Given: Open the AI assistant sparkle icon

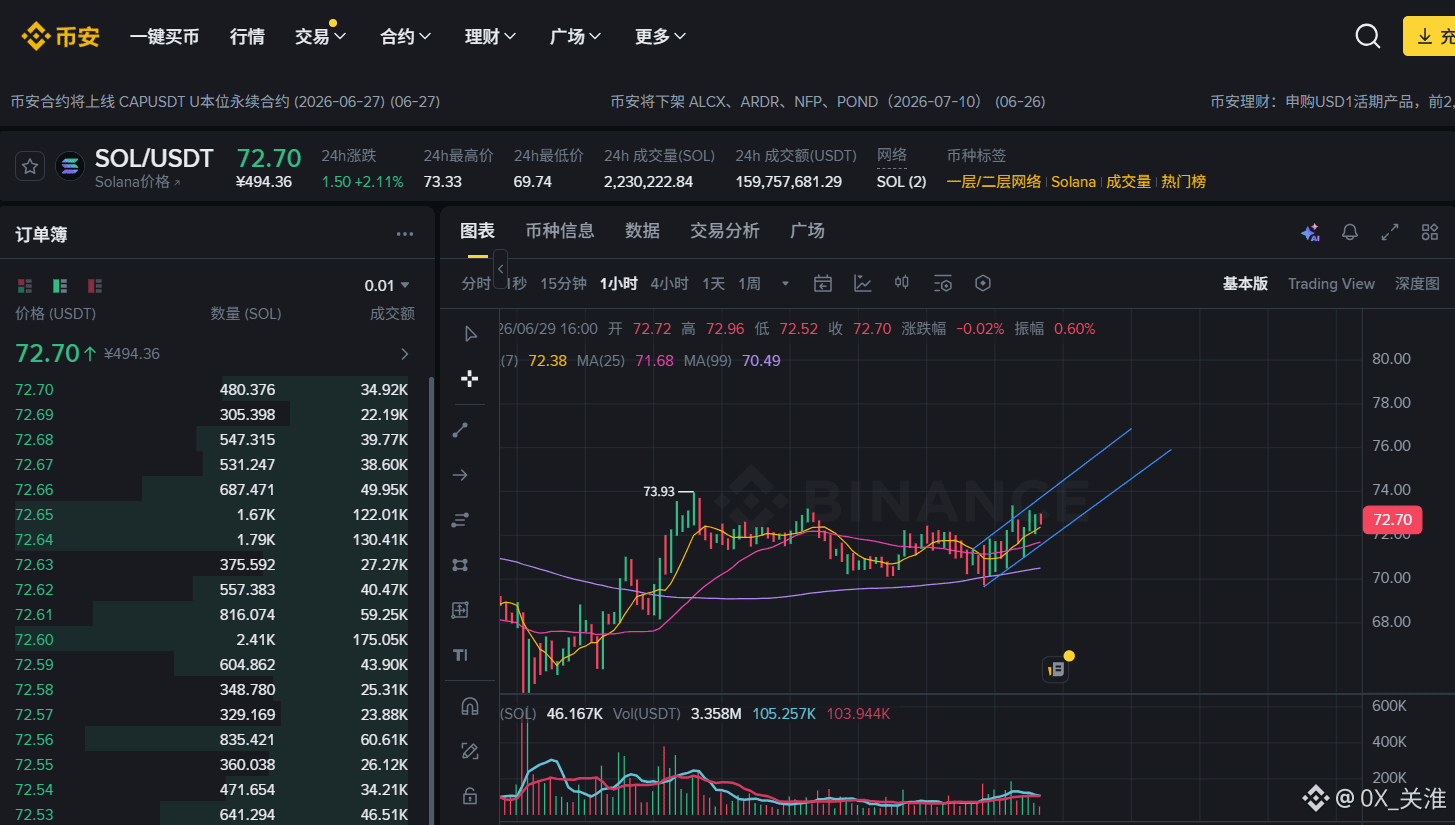Looking at the screenshot, I should click(1310, 232).
